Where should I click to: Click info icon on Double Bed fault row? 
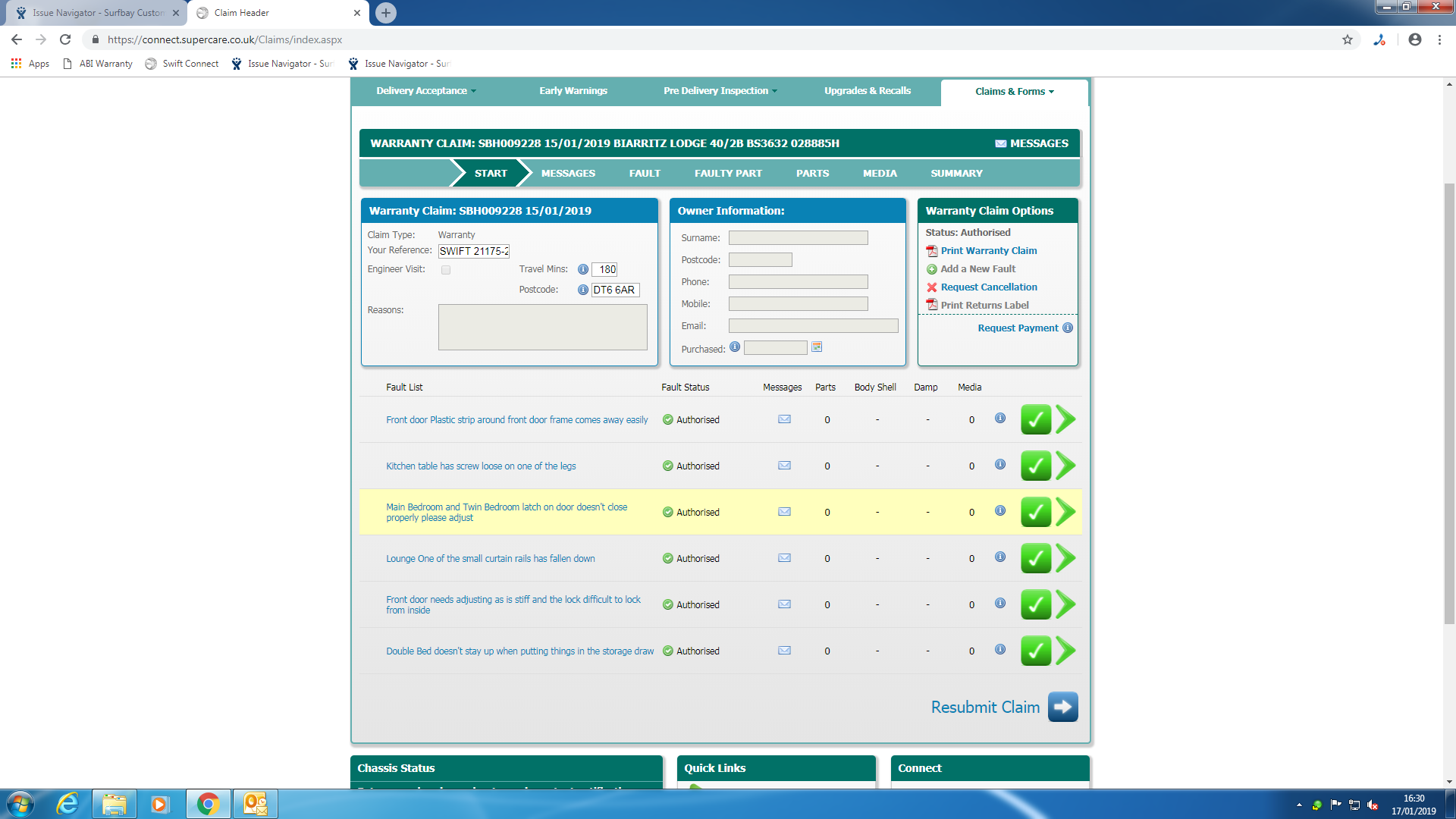[1000, 650]
